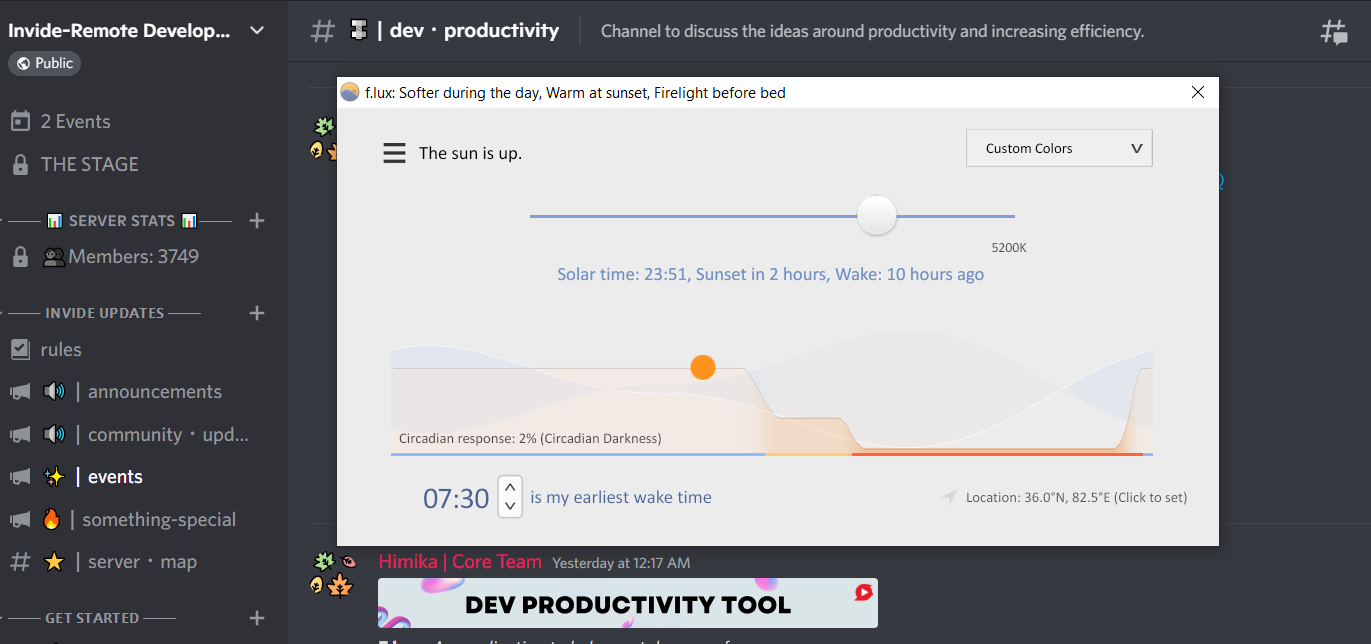This screenshot has height=644, width=1371.
Task: Increase the earliest wake time
Action: pyautogui.click(x=510, y=488)
